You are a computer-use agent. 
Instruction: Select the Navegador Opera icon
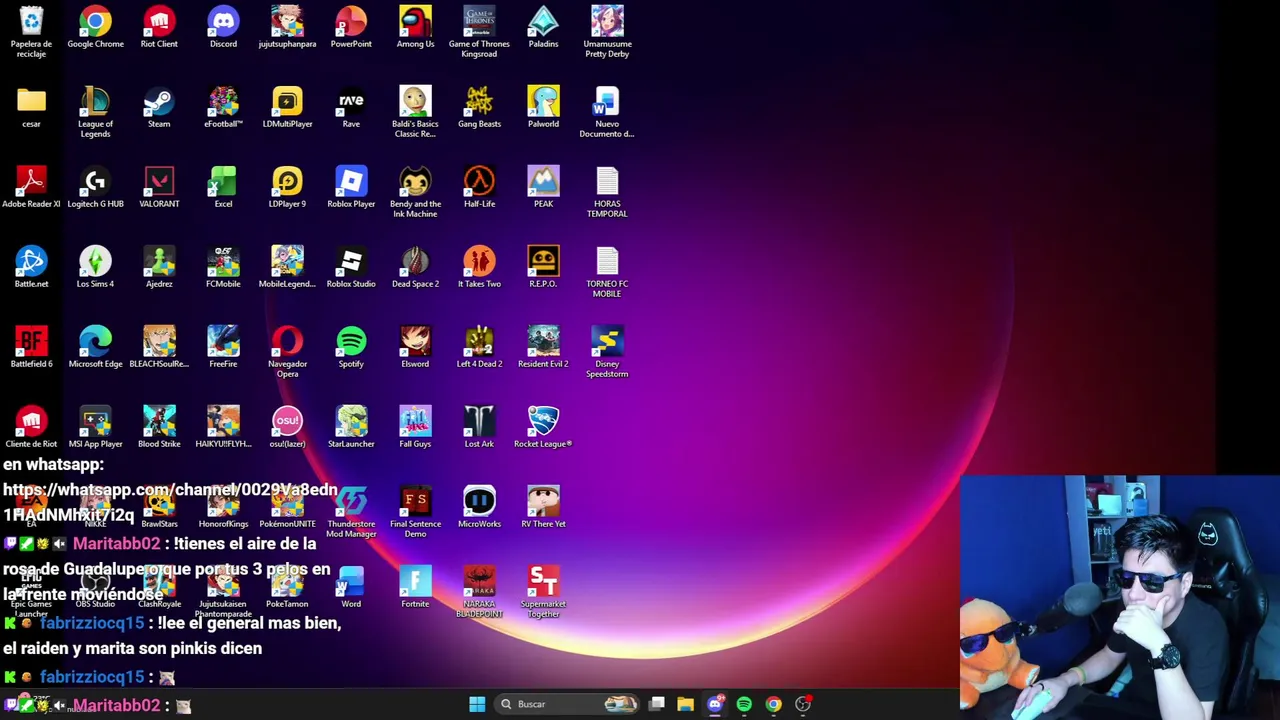(287, 352)
